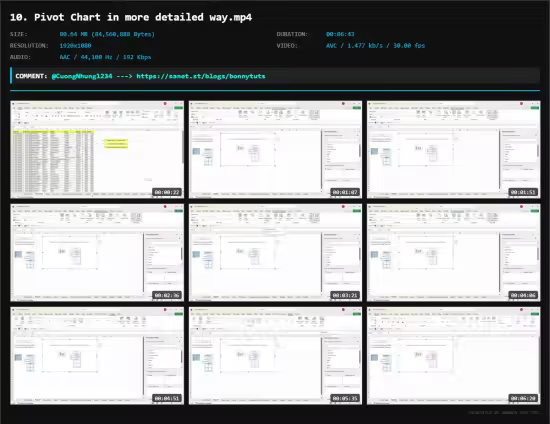
Task: Click the '00:06:43' duration value
Action: coord(340,34)
